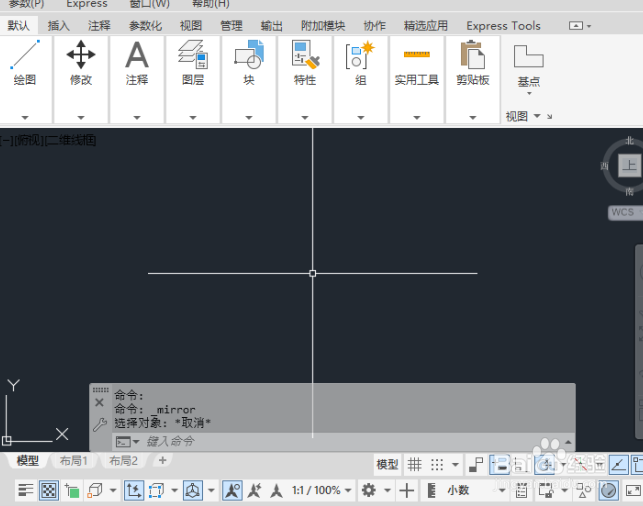Toggle snap mode dotted grid icon
The image size is (643, 506).
point(437,465)
